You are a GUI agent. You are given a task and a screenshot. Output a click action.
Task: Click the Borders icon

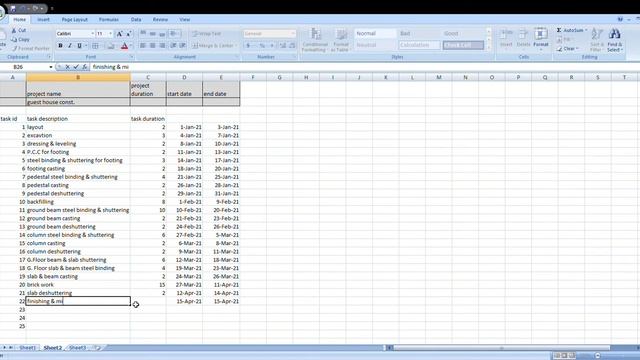(x=95, y=46)
